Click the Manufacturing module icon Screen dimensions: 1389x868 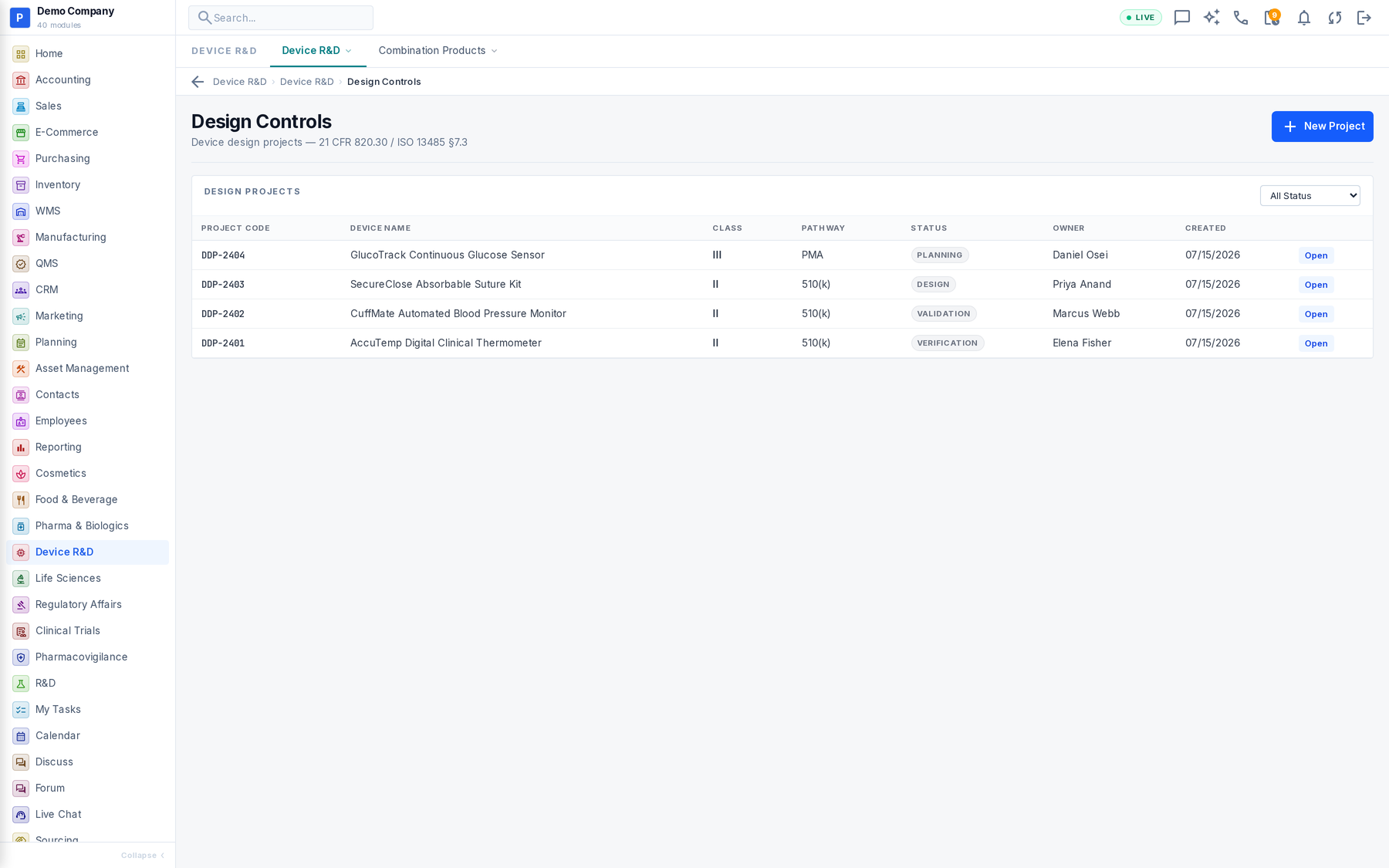(x=21, y=238)
